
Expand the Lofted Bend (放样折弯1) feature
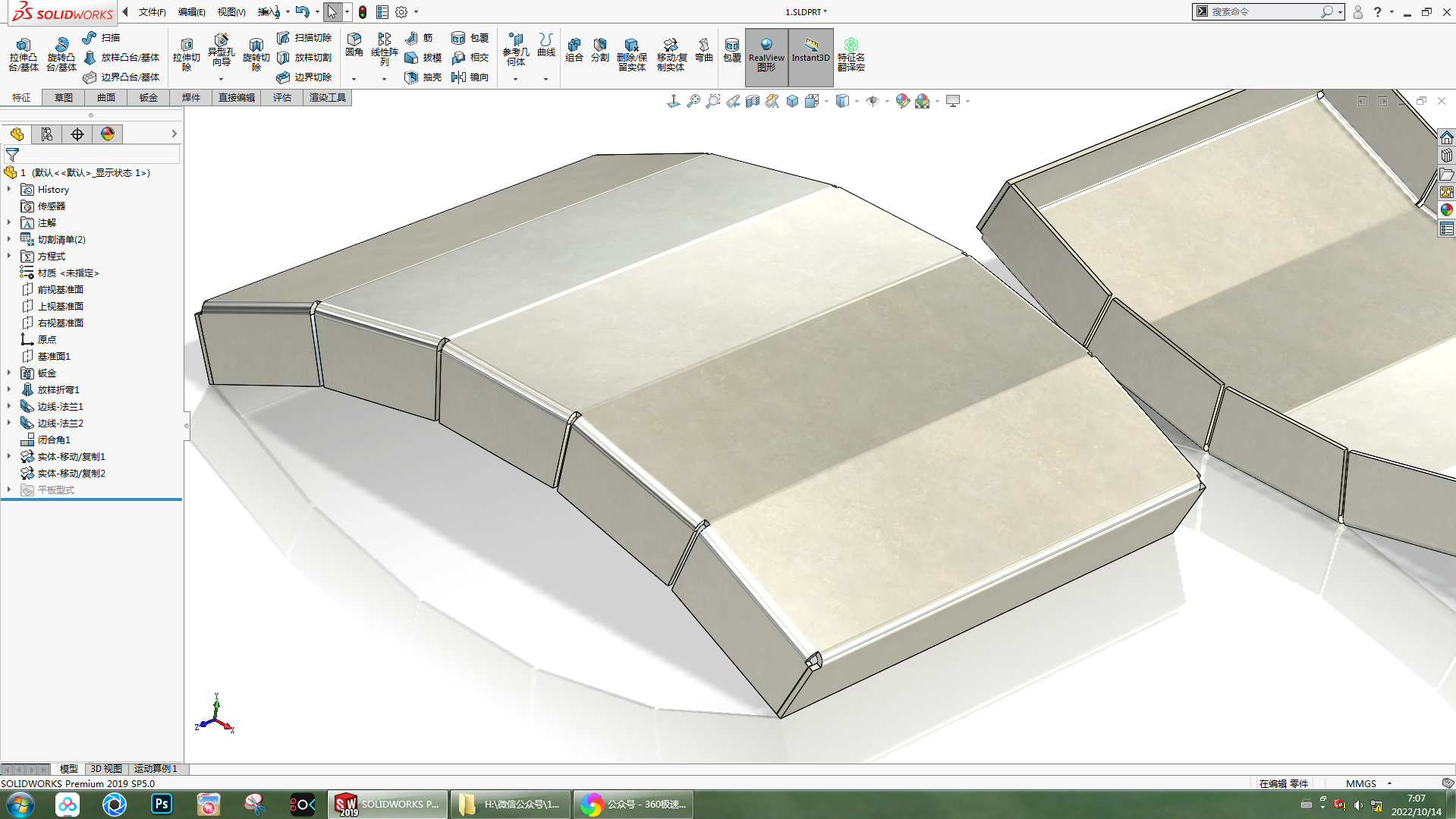coord(9,389)
